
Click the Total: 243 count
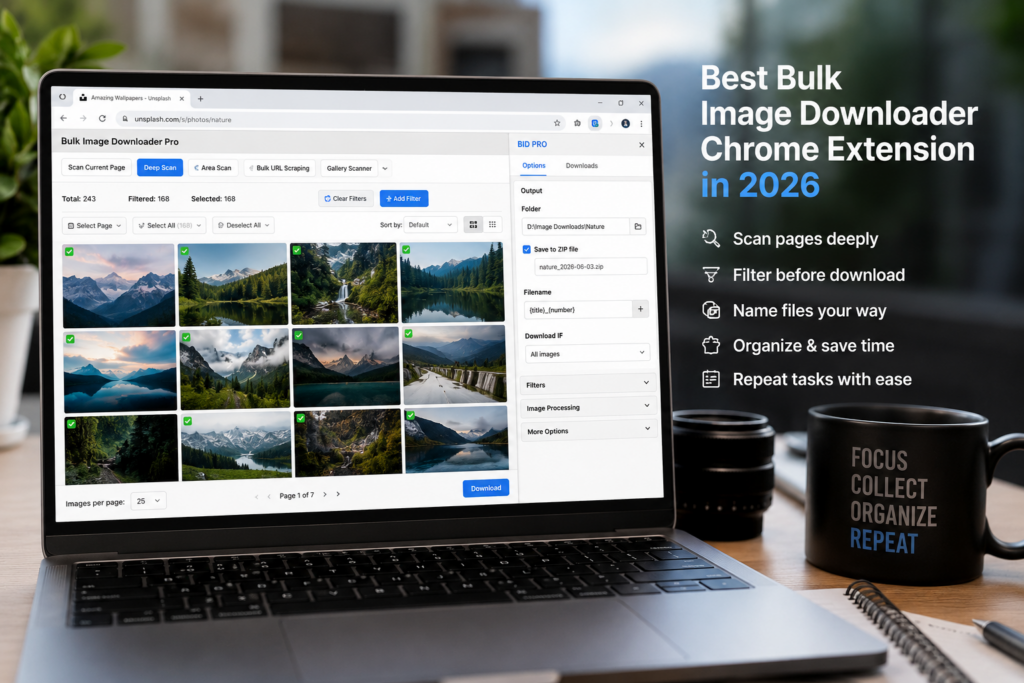pyautogui.click(x=78, y=199)
